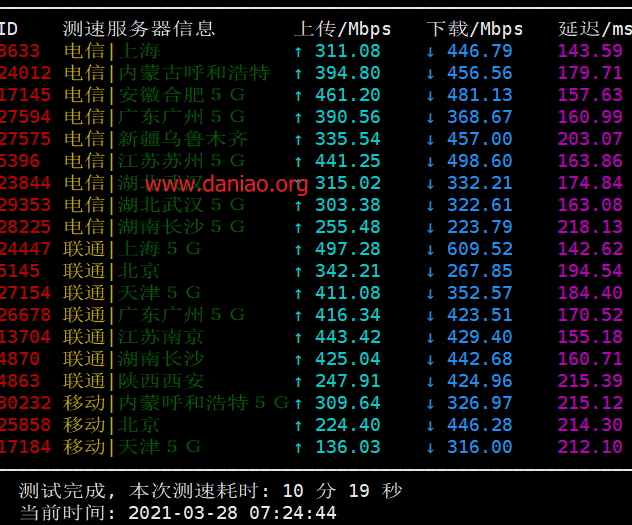Screen dimensions: 632x525
Task: Click the 上传/Mbps column header
Action: [343, 29]
